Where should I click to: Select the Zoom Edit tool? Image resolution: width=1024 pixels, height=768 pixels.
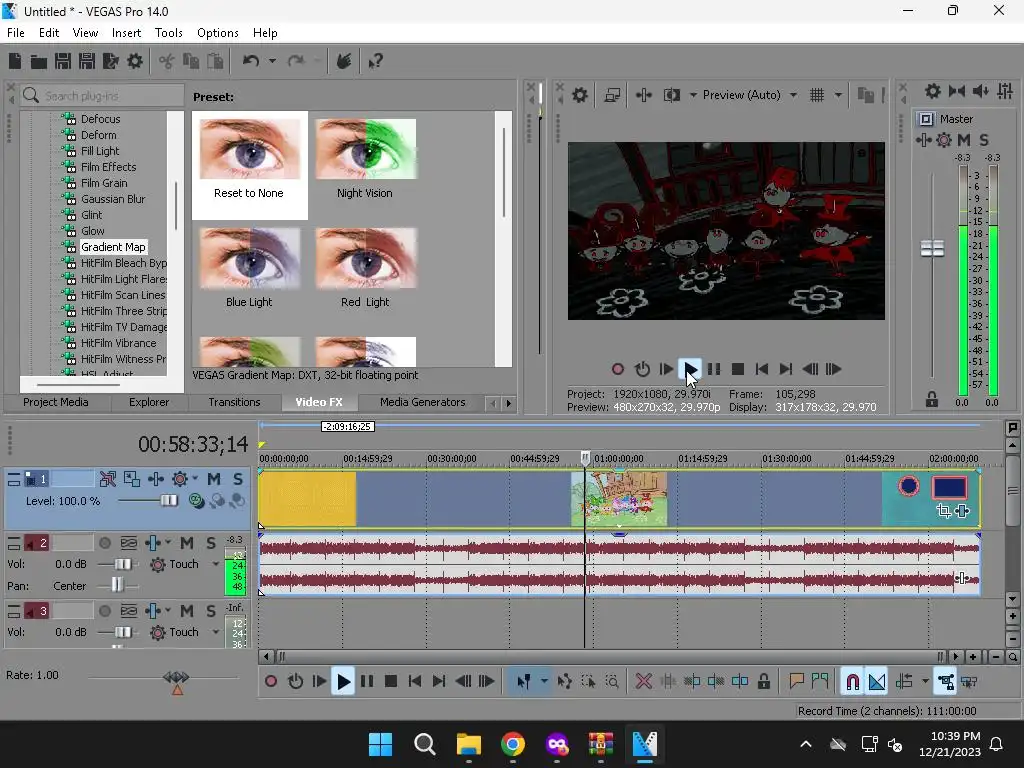coord(612,682)
